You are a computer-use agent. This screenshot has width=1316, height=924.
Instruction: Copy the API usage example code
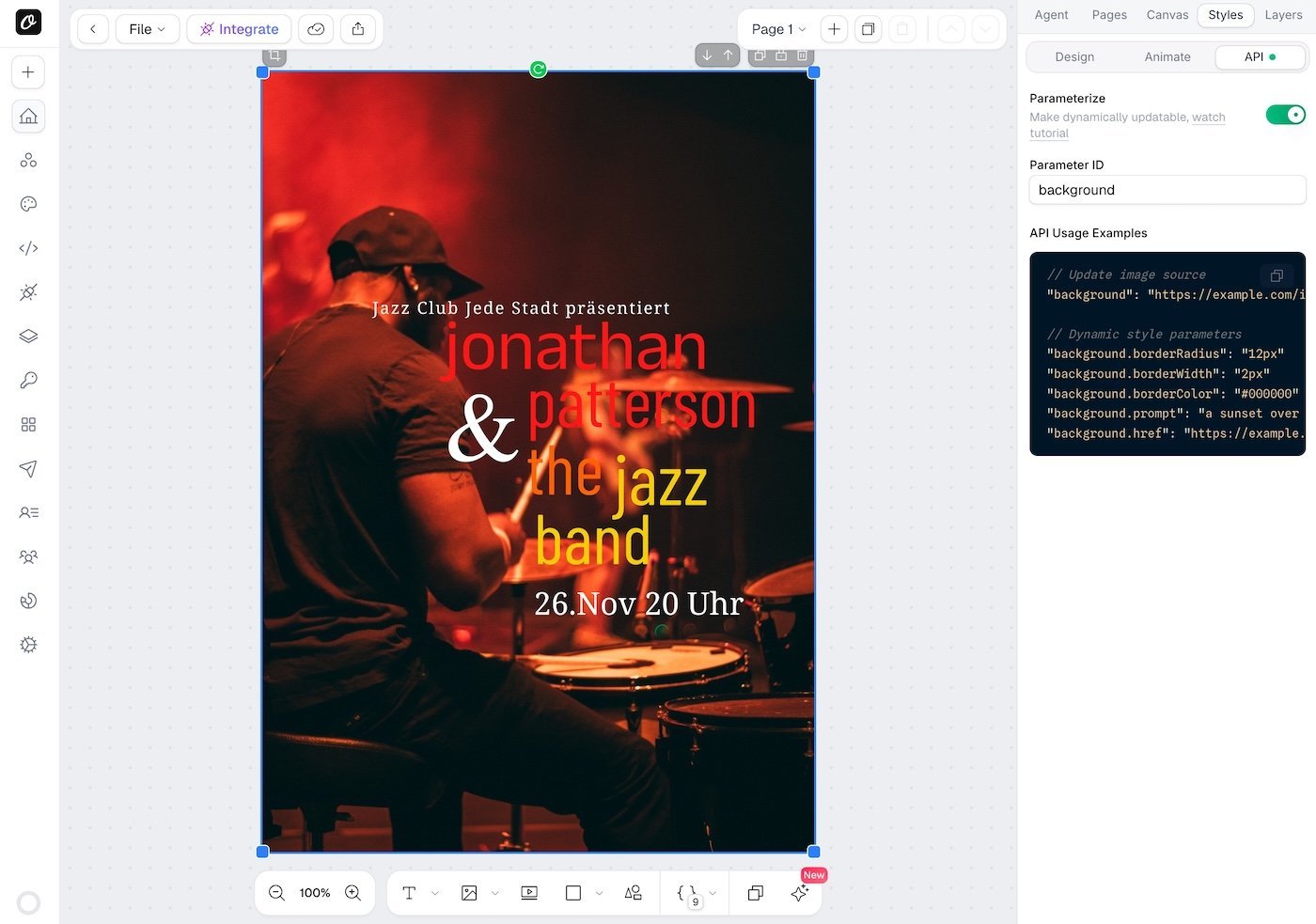click(x=1277, y=275)
